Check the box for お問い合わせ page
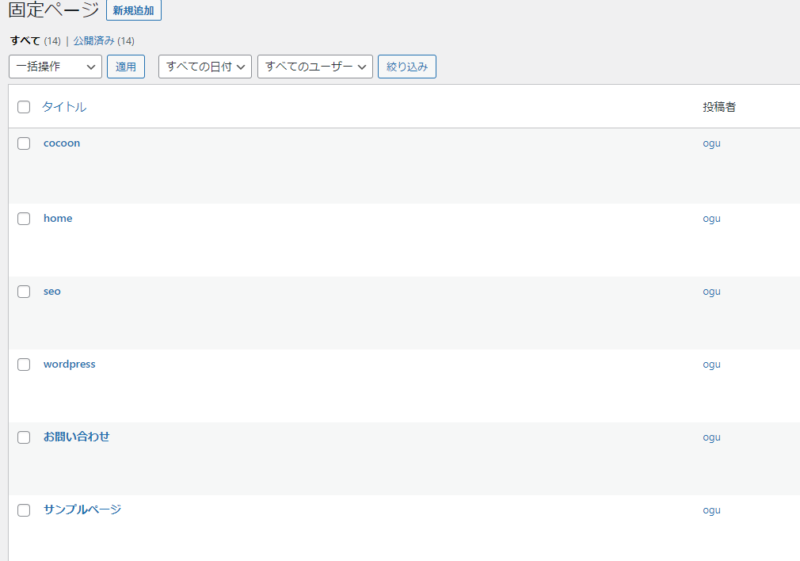 [23, 437]
